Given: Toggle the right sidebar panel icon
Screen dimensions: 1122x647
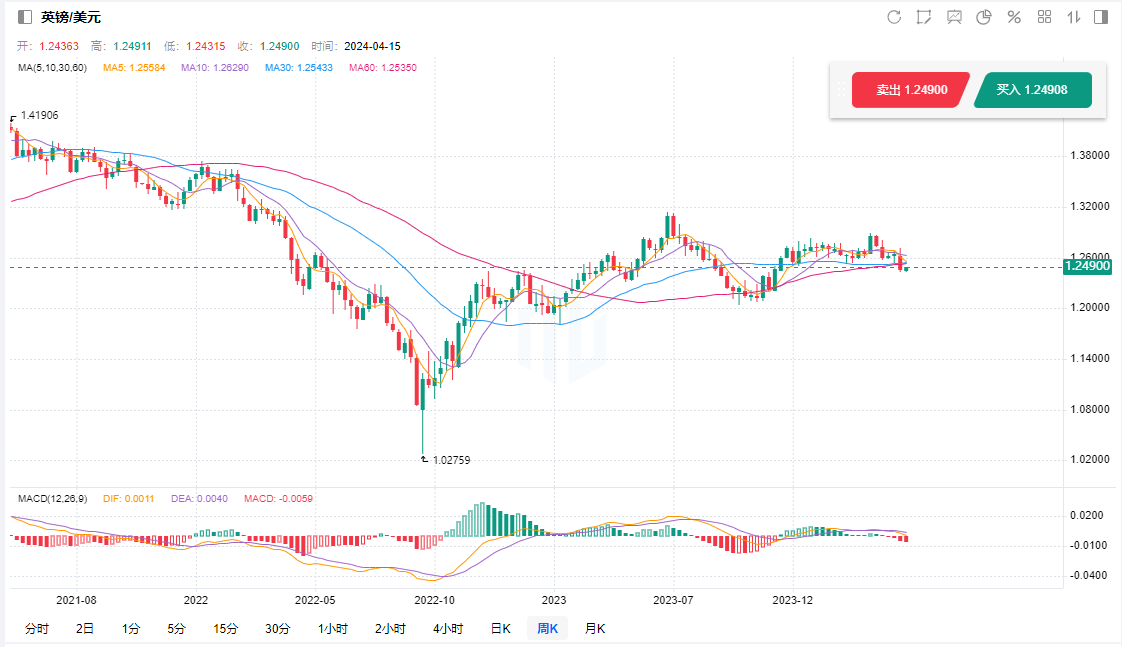Looking at the screenshot, I should tap(1101, 17).
